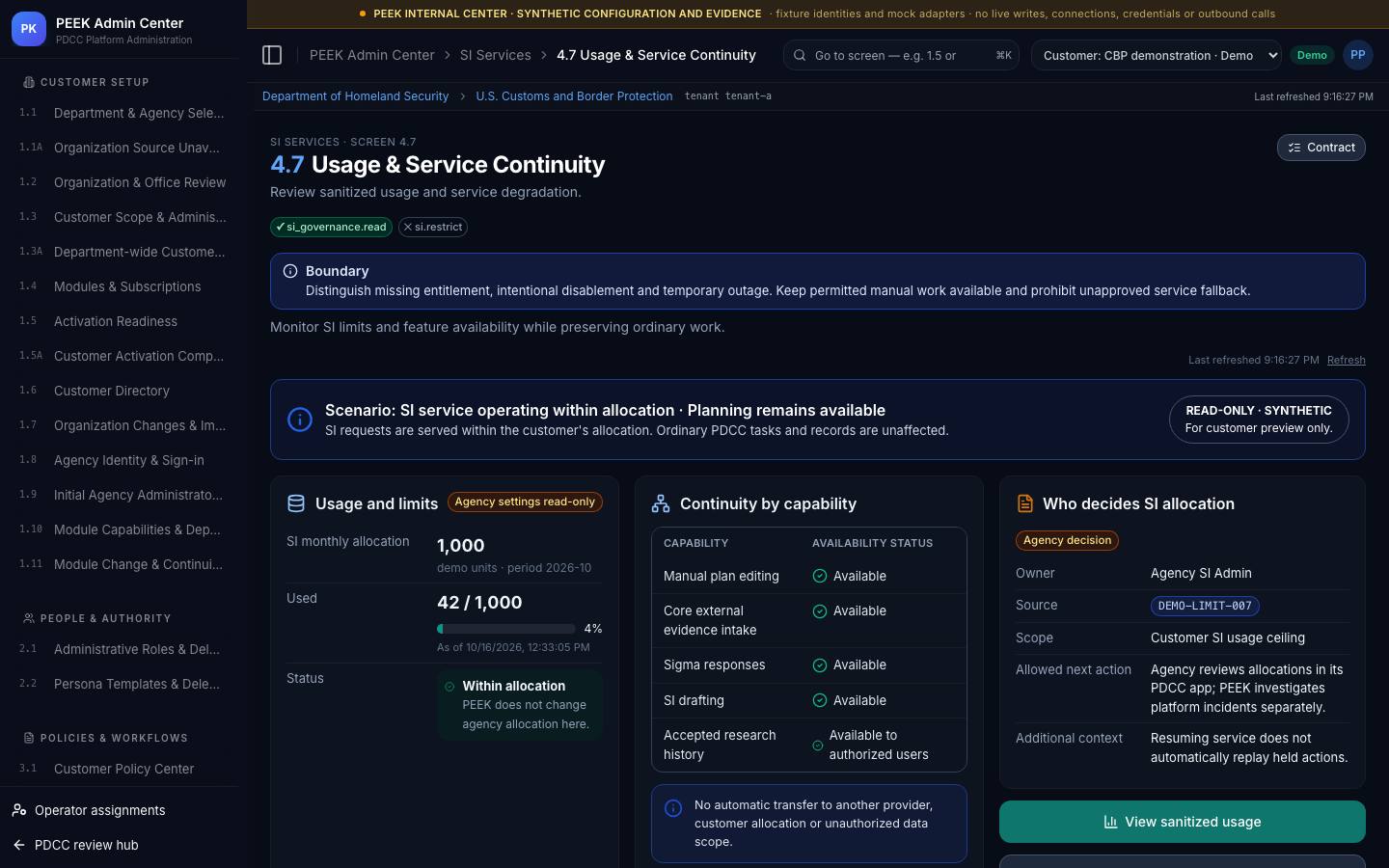Screen dimensions: 1389x868
Task: Click the Demo environment badge
Action: pos(1311,55)
